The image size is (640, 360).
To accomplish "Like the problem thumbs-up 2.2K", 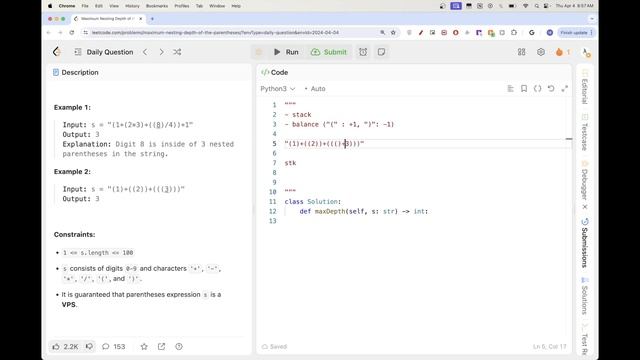I will 65,347.
